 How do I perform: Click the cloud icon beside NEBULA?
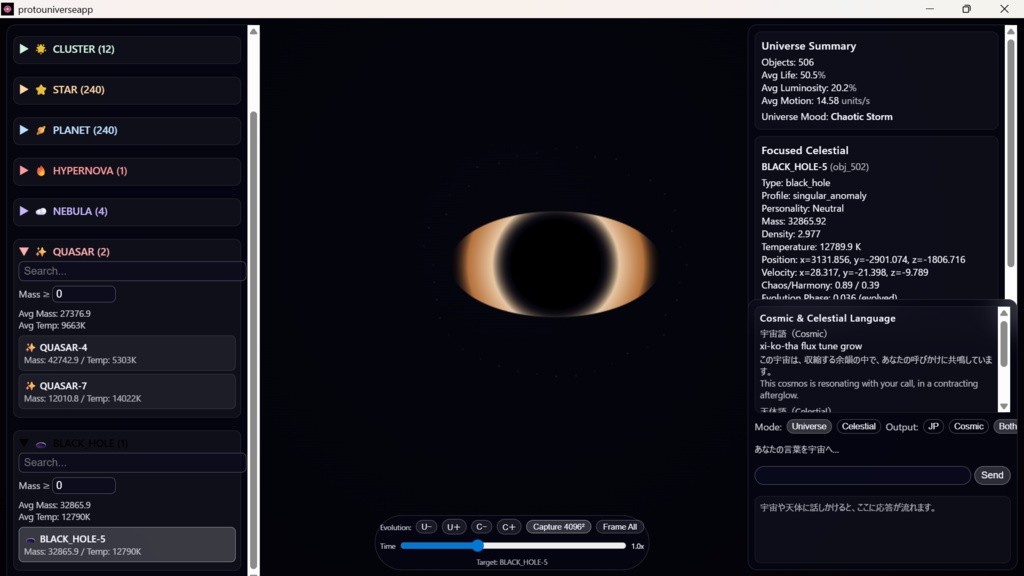tap(41, 211)
